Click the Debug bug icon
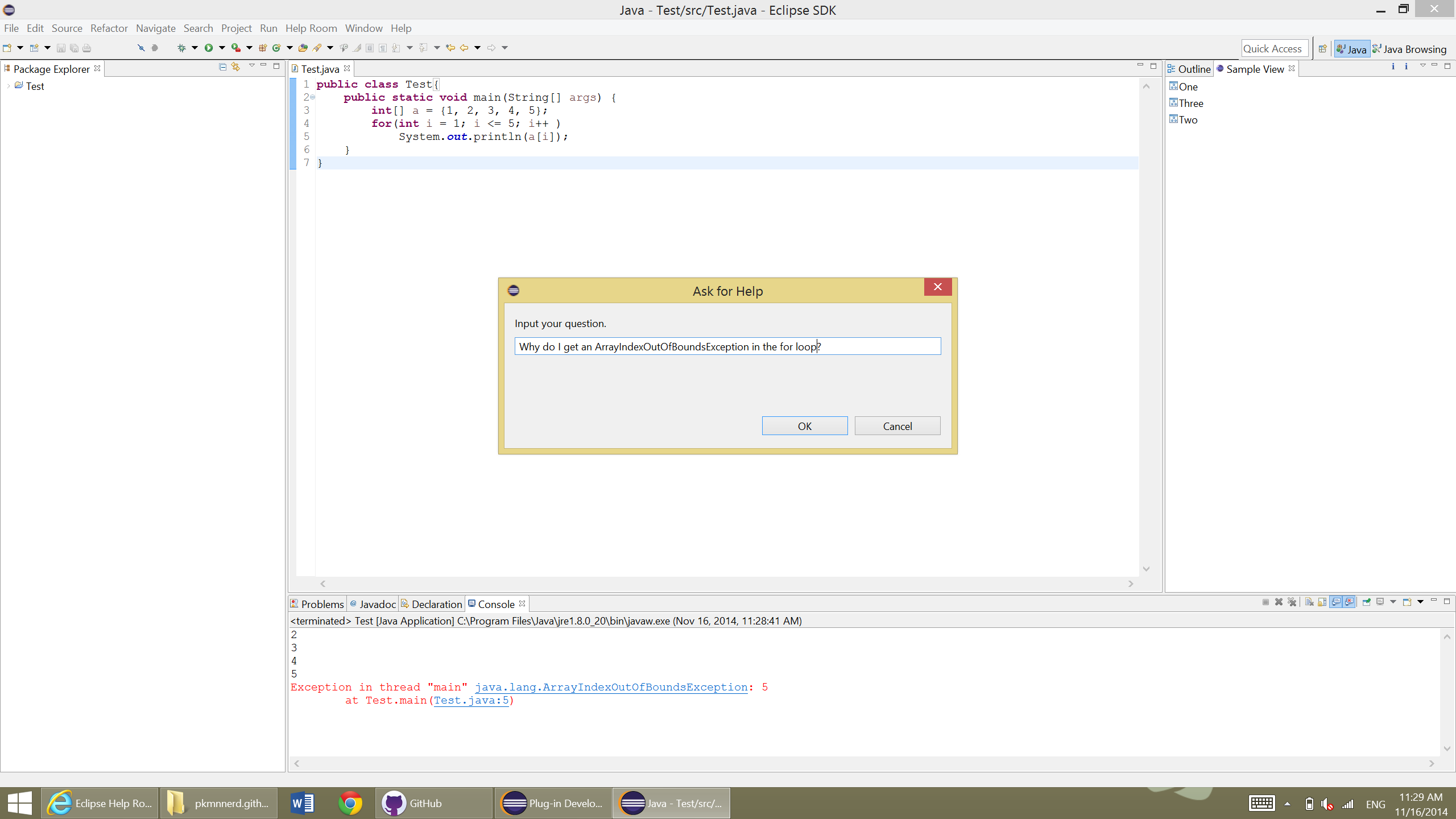This screenshot has width=1456, height=819. click(x=181, y=48)
